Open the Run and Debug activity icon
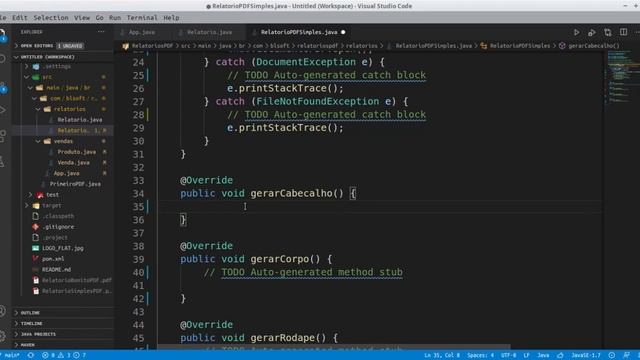The height and width of the screenshot is (360, 640). pyautogui.click(x=2, y=110)
